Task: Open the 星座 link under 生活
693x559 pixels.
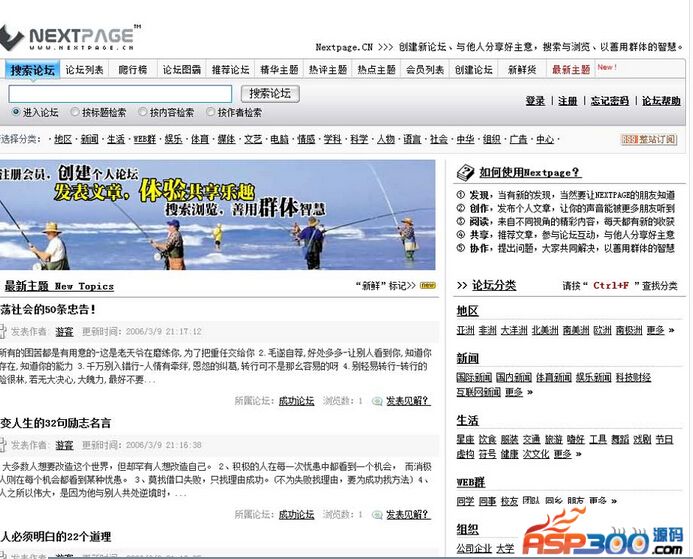Action: [x=465, y=439]
